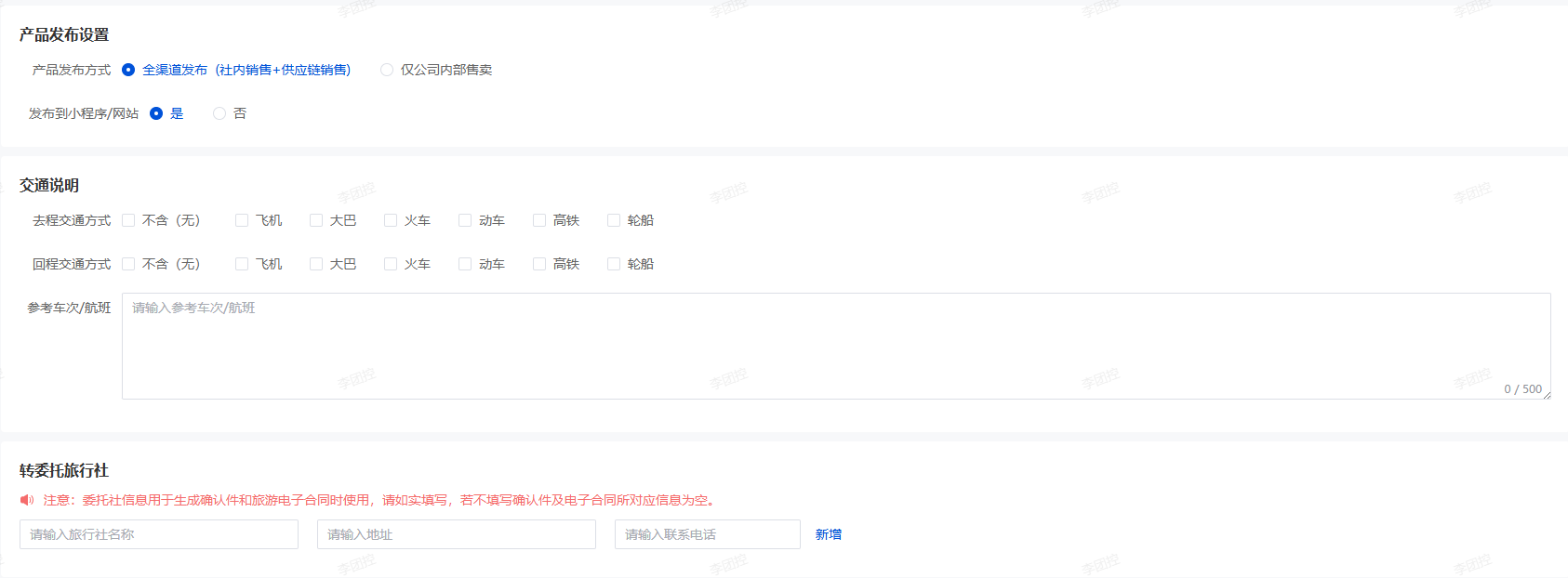Image resolution: width=1568 pixels, height=578 pixels.
Task: Enable 高铁 in 去程交通方式 row
Action: pos(539,220)
